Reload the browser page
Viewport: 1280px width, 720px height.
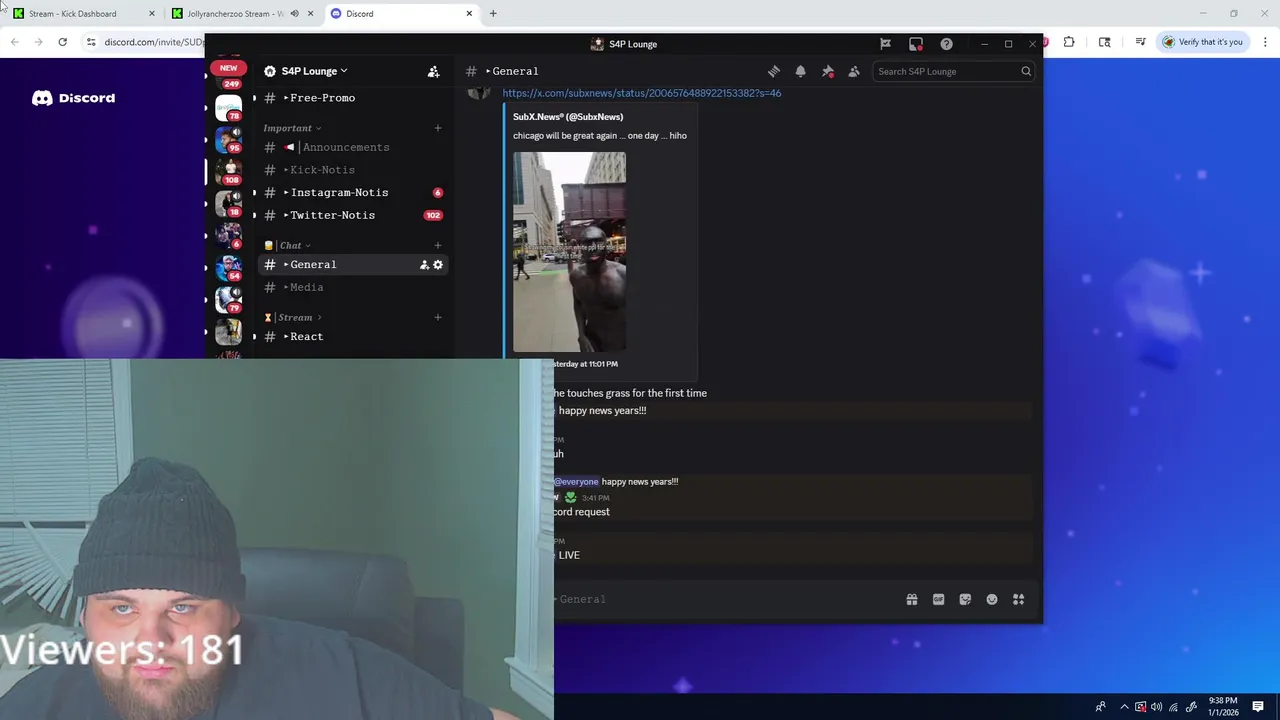[62, 42]
